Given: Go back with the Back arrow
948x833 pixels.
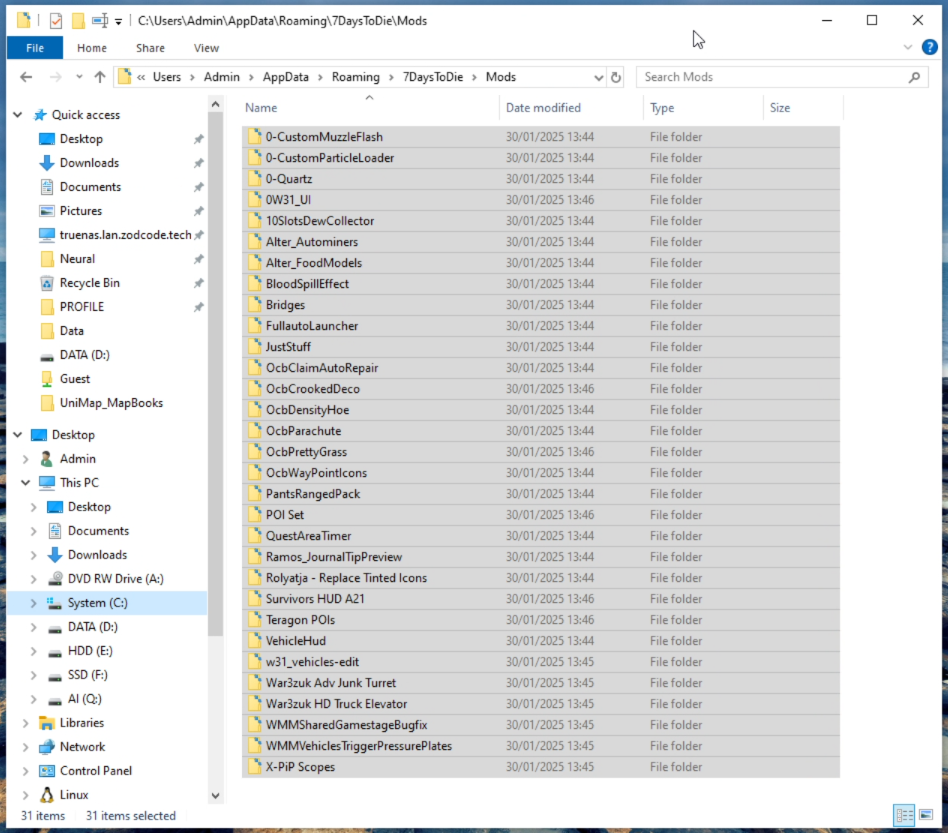Looking at the screenshot, I should pyautogui.click(x=26, y=77).
